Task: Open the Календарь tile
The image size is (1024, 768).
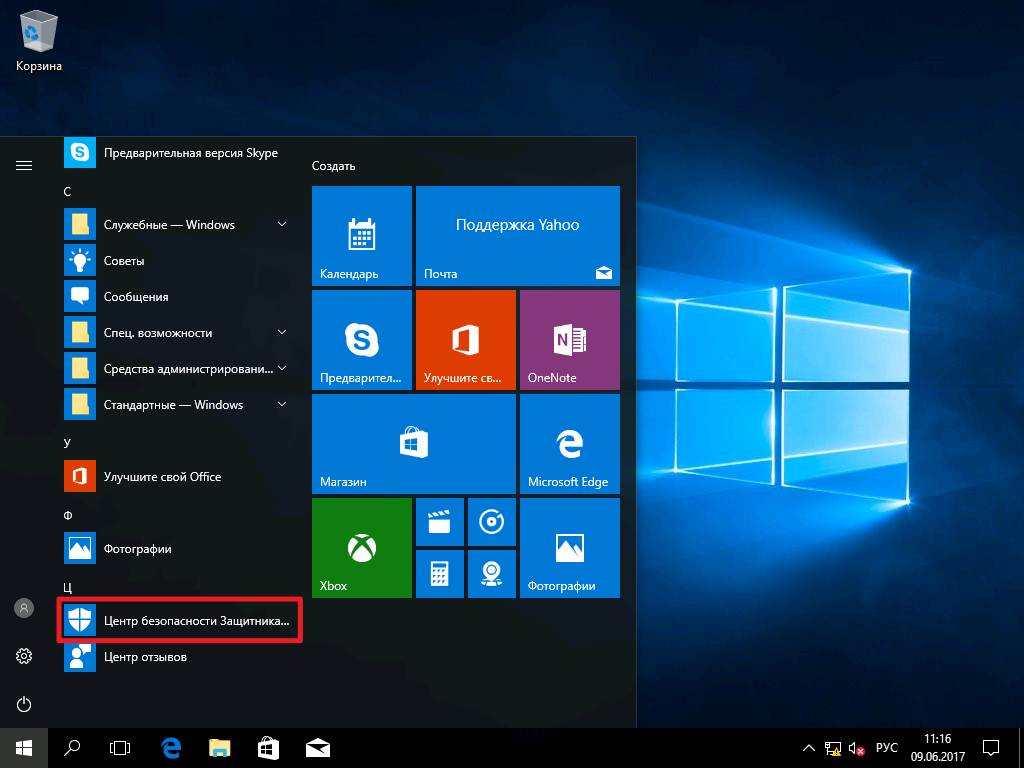Action: point(362,236)
